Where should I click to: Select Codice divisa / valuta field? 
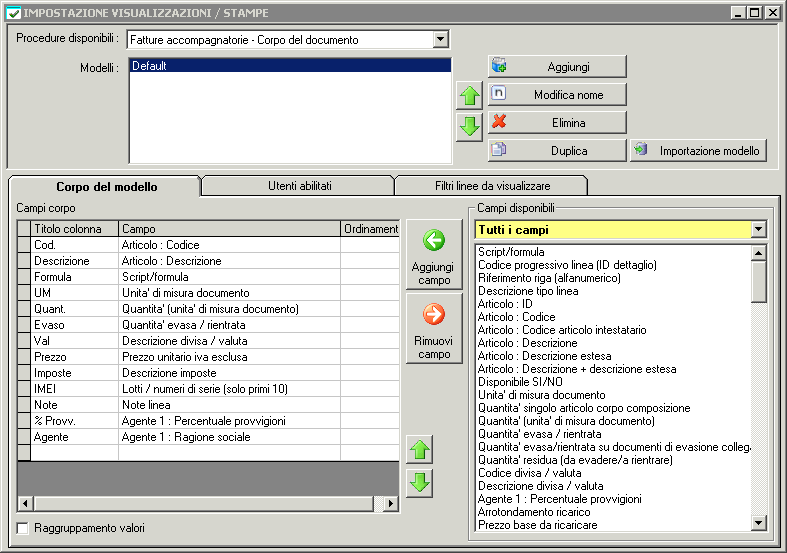[x=613, y=473]
